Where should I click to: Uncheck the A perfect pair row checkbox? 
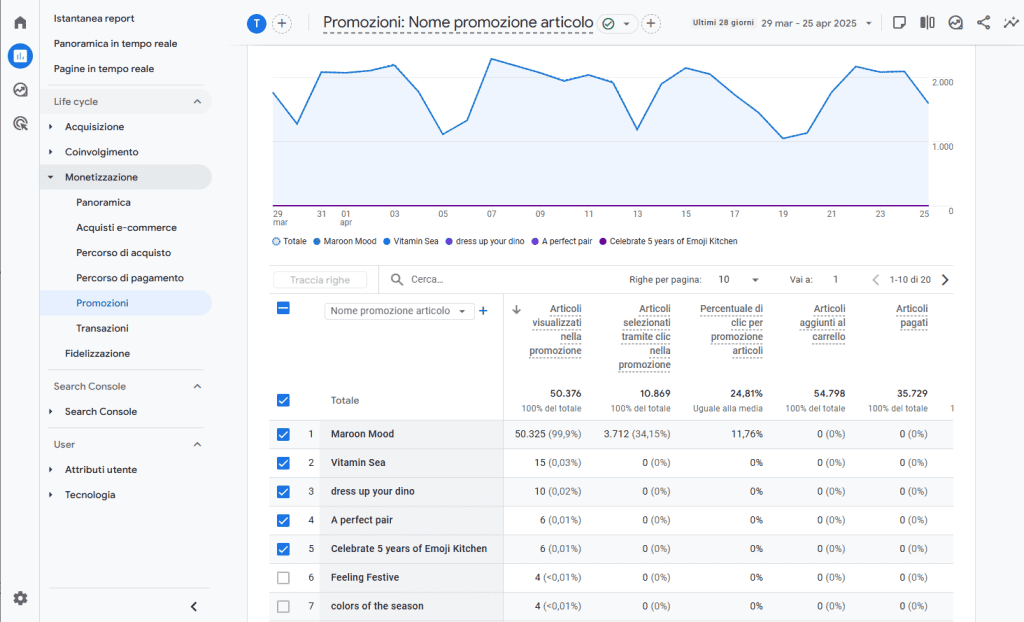coord(283,520)
